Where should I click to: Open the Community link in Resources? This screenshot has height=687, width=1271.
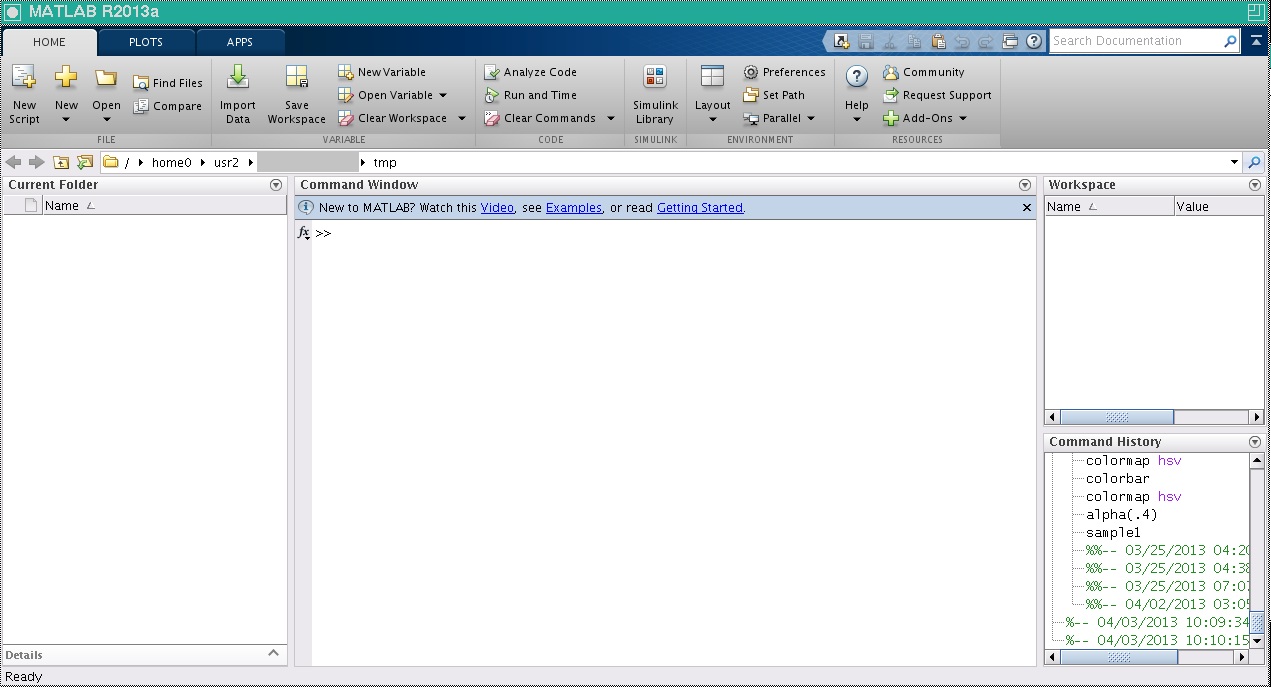[924, 72]
